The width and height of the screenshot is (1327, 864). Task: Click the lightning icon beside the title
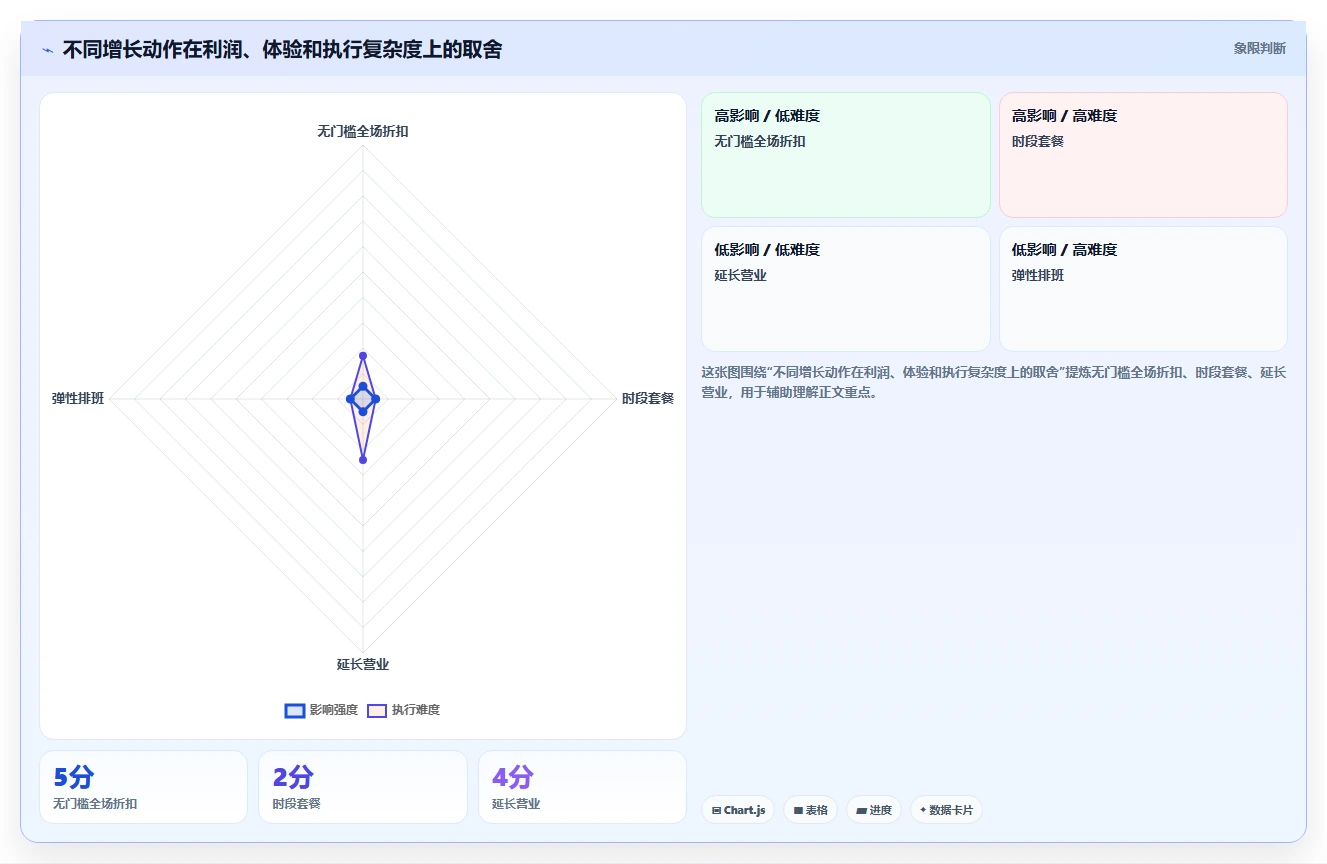48,49
